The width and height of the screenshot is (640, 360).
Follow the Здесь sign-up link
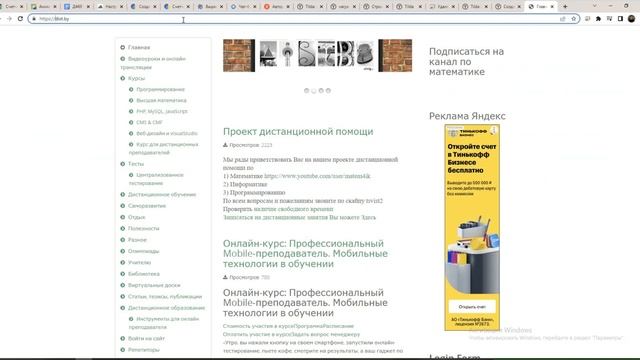(369, 217)
